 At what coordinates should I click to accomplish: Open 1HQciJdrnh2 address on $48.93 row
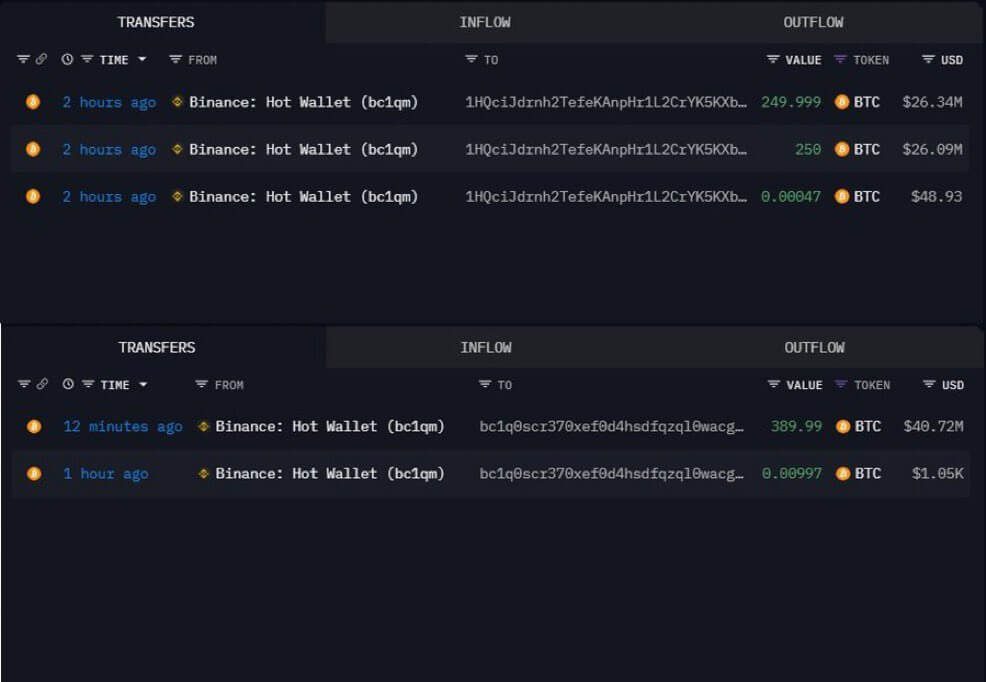[x=606, y=197]
